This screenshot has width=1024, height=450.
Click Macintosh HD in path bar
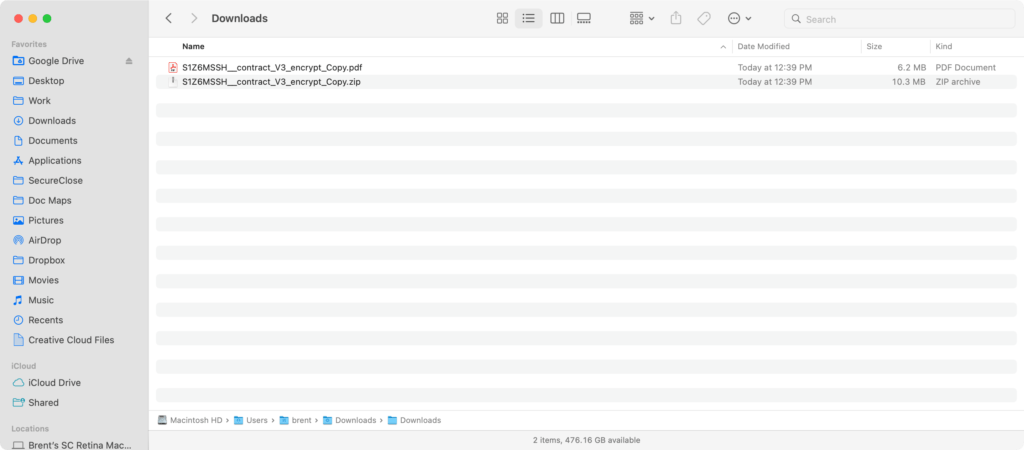tap(193, 420)
